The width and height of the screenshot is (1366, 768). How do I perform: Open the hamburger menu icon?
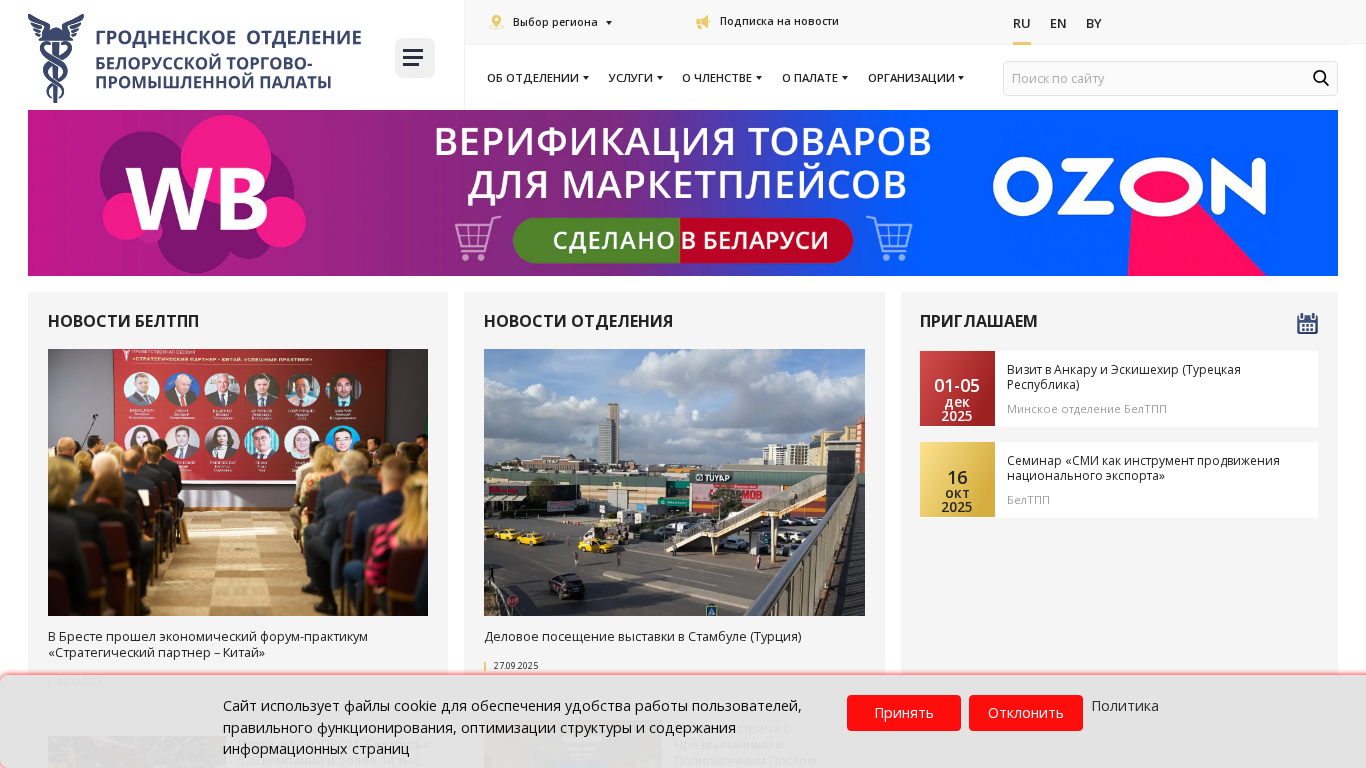tap(414, 58)
